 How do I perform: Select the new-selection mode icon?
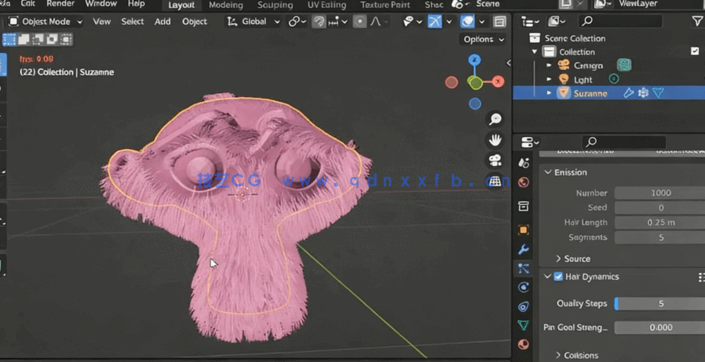pos(9,40)
